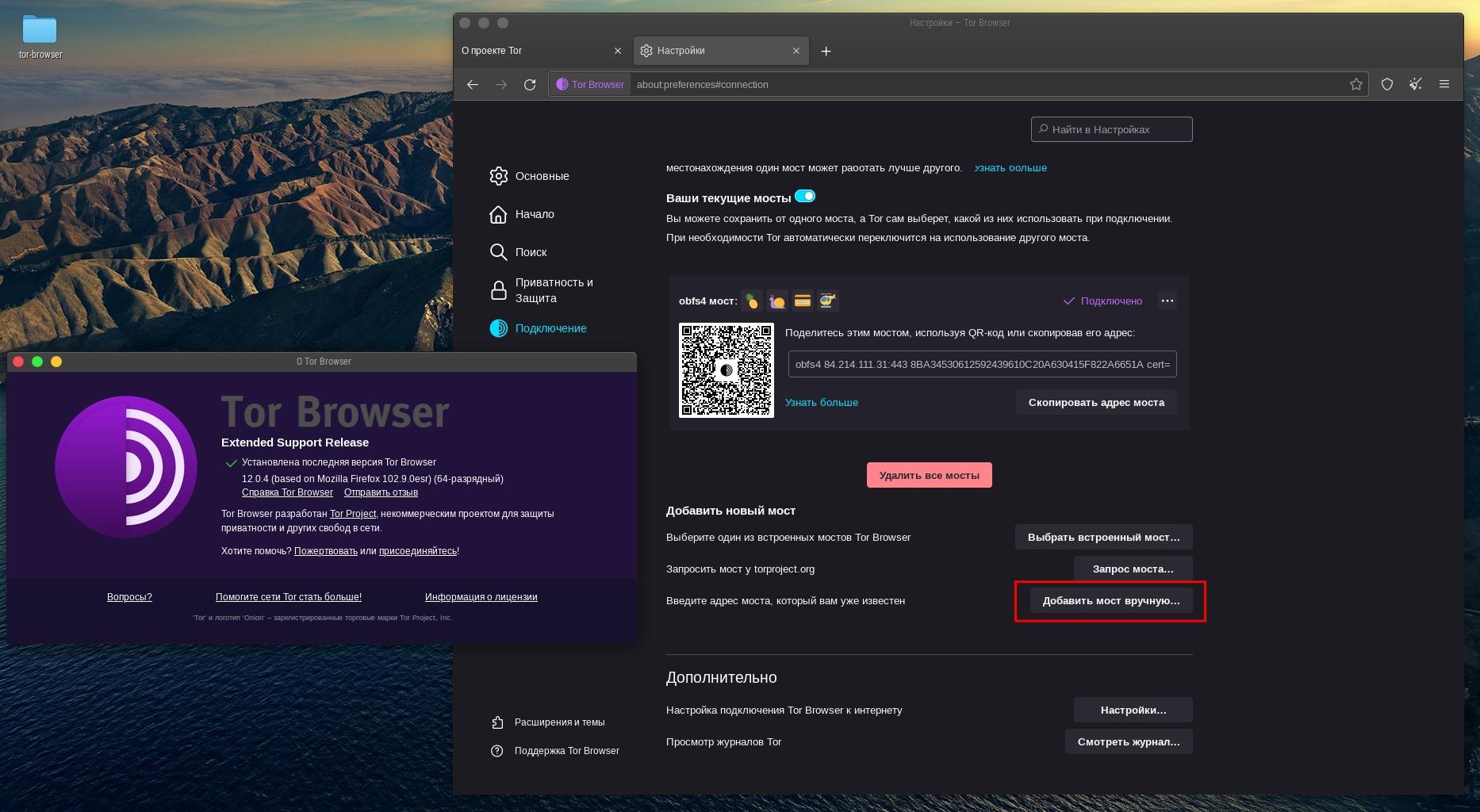This screenshot has height=812, width=1480.
Task: Click the 'Подключено' status label
Action: [x=1102, y=301]
